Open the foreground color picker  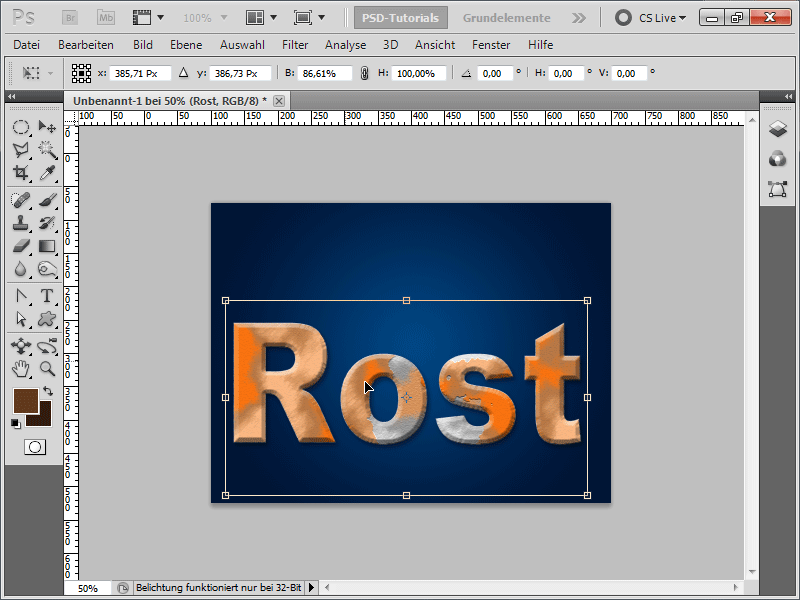[26, 401]
